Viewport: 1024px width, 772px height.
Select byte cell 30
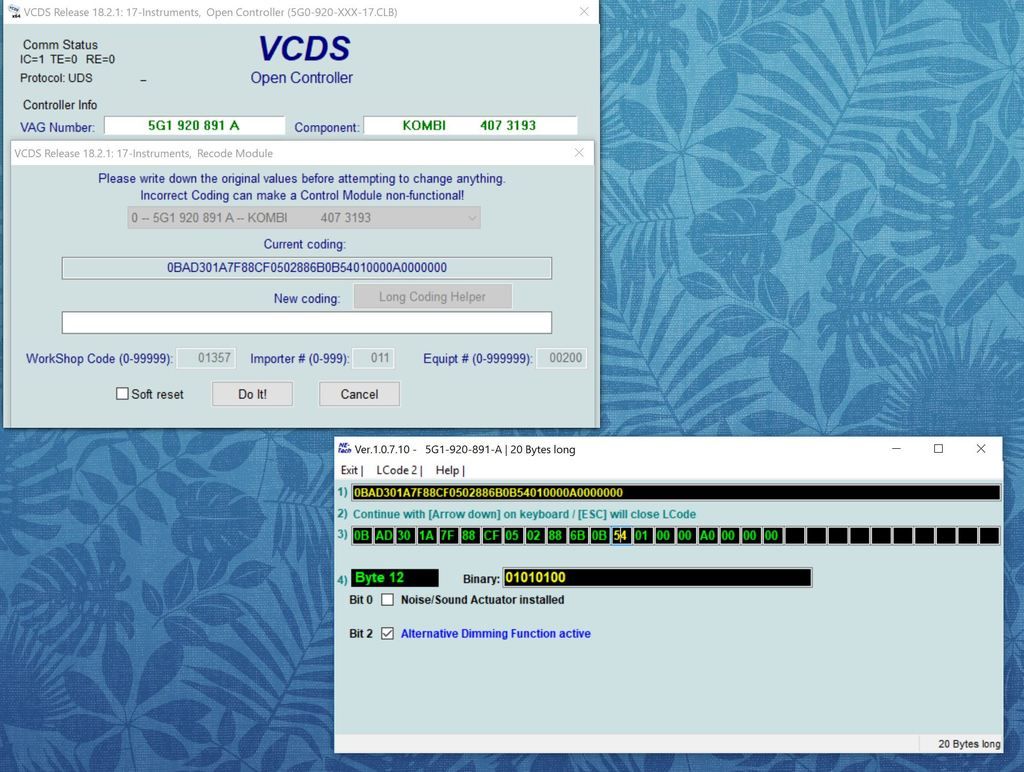tap(405, 536)
